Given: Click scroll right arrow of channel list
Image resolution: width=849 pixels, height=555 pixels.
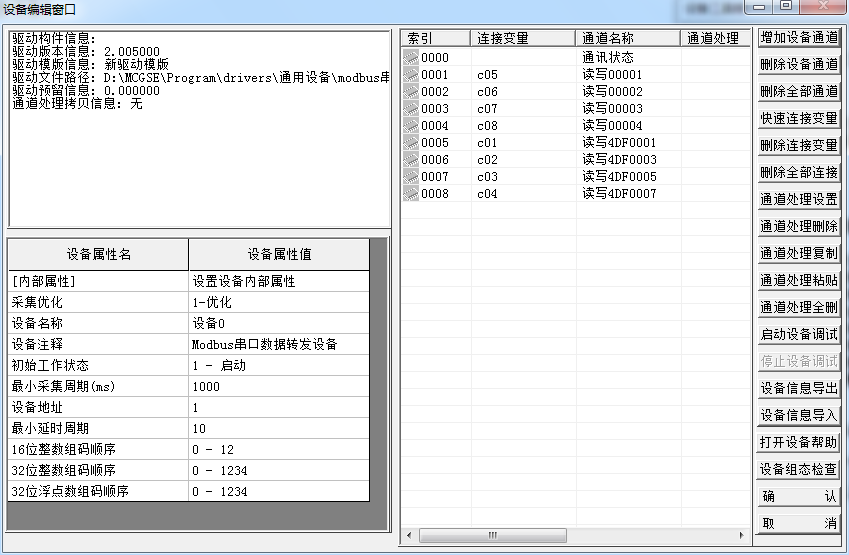Looking at the screenshot, I should (741, 536).
